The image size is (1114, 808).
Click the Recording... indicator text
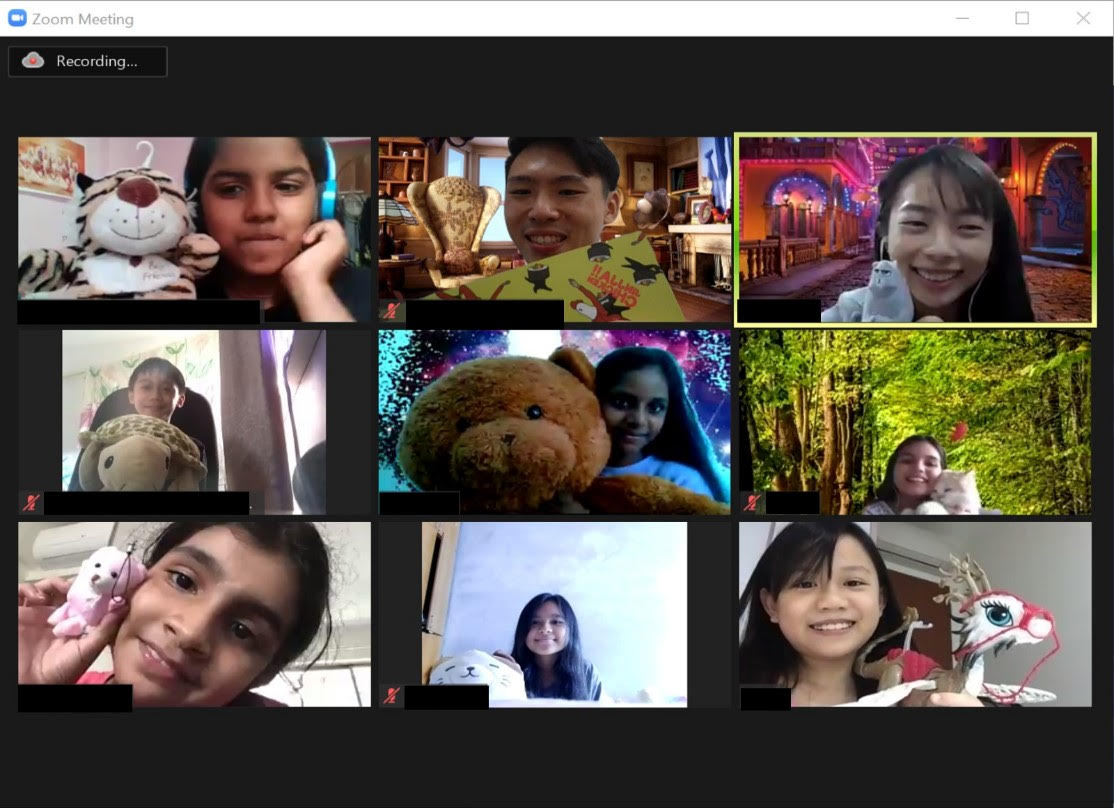click(97, 61)
